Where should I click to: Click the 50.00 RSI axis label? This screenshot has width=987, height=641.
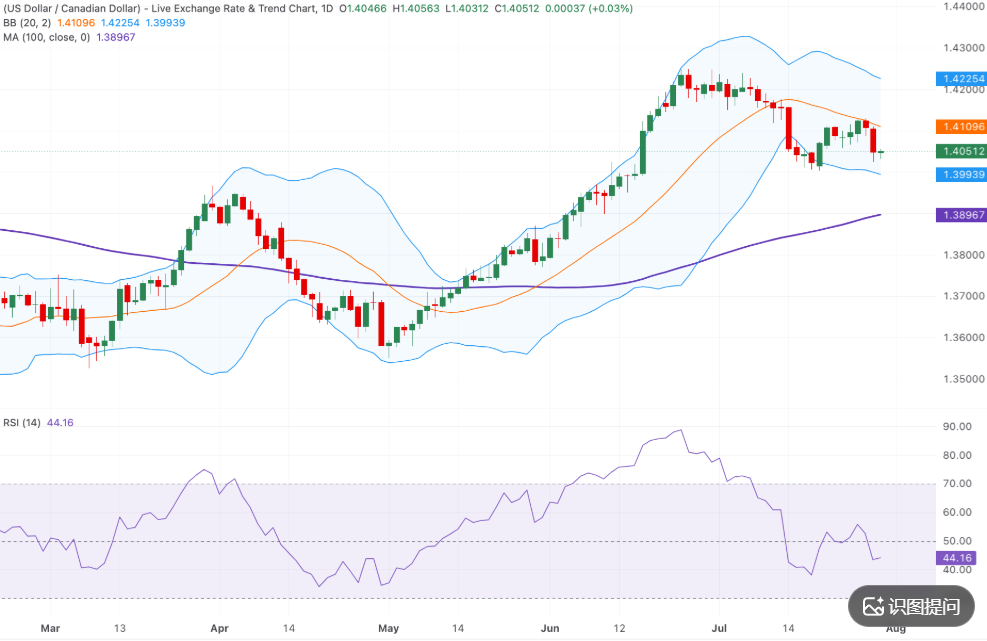click(x=957, y=541)
